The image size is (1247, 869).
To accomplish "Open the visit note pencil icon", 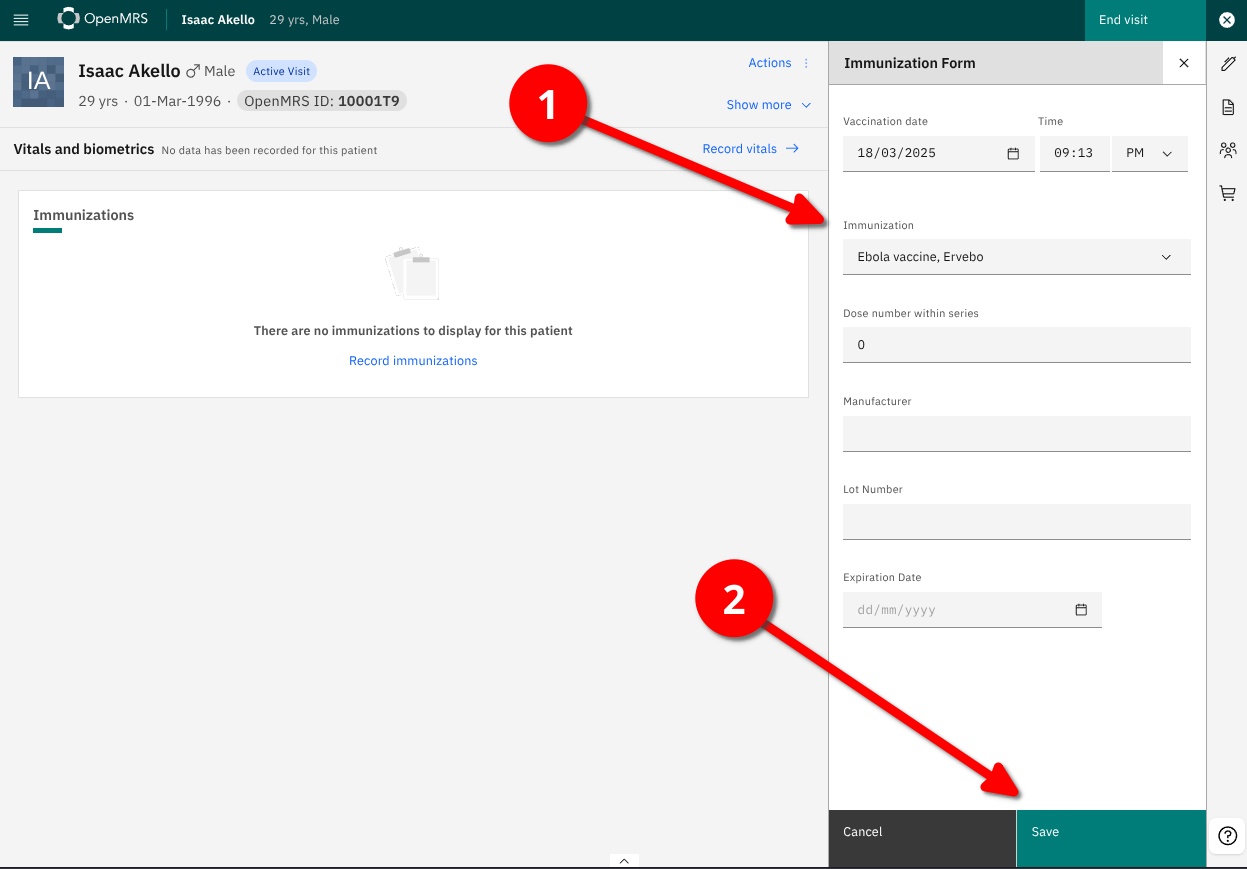I will point(1228,64).
